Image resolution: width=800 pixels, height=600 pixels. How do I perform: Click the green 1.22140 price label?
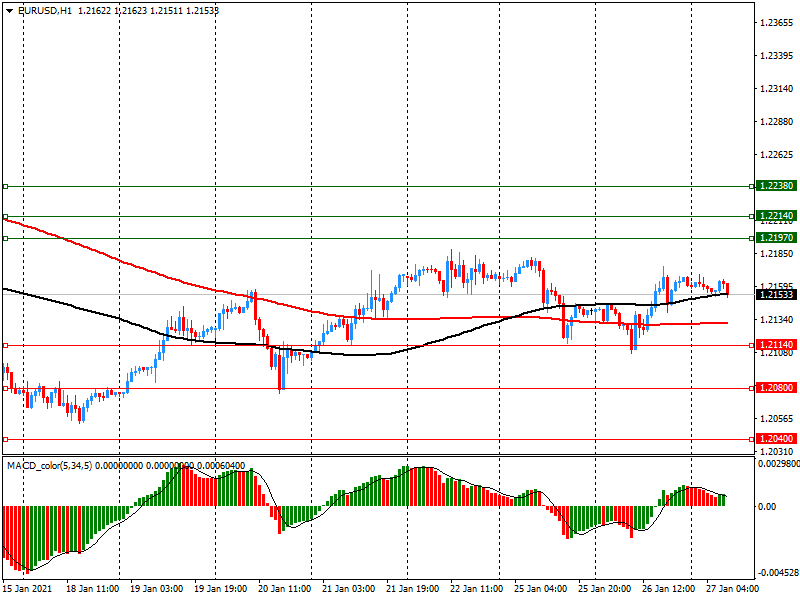[777, 216]
